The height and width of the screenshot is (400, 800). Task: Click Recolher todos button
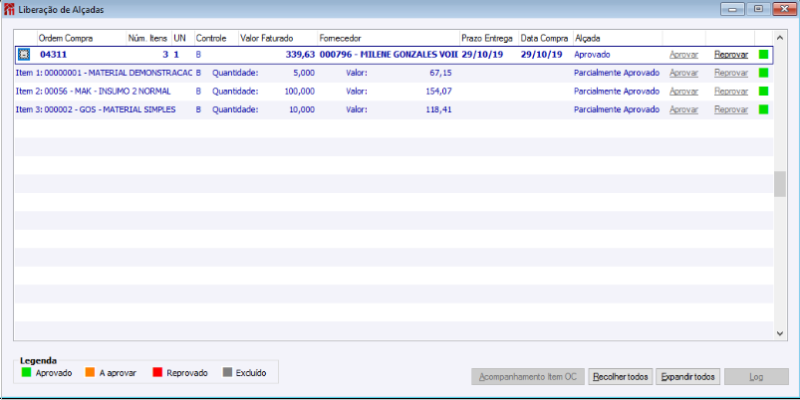[x=621, y=377]
